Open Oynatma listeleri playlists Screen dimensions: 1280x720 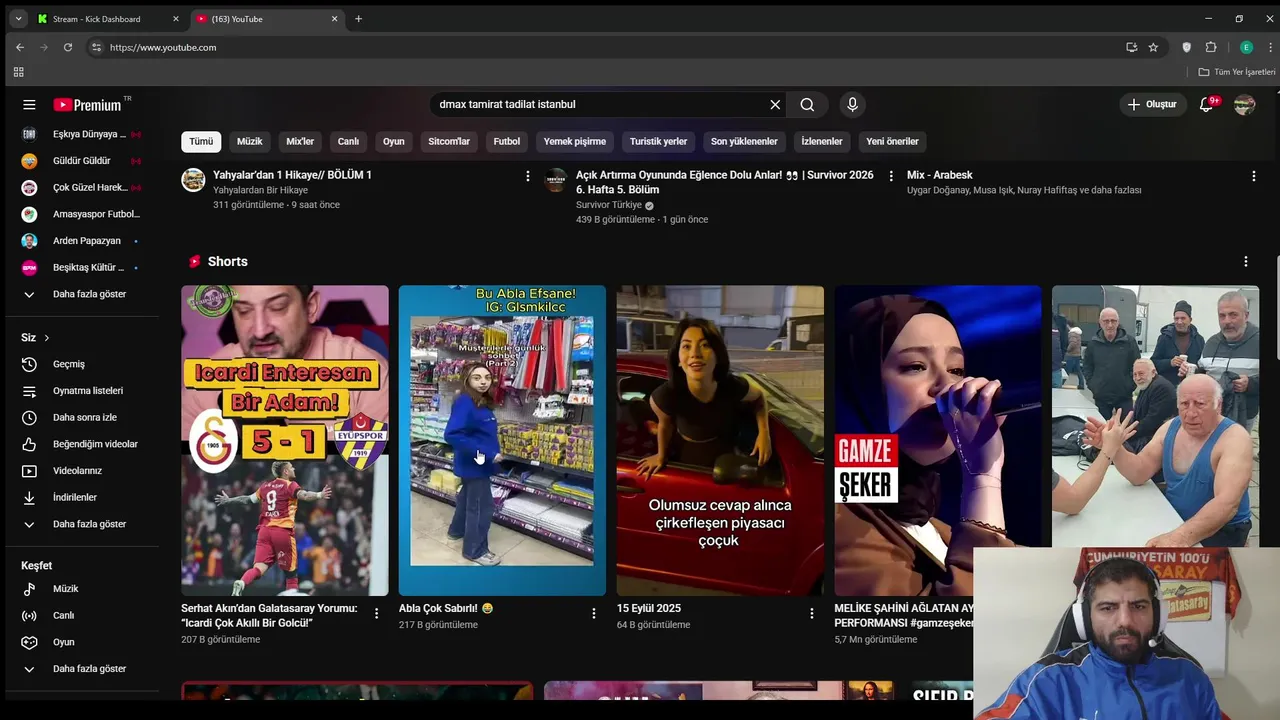click(82, 391)
